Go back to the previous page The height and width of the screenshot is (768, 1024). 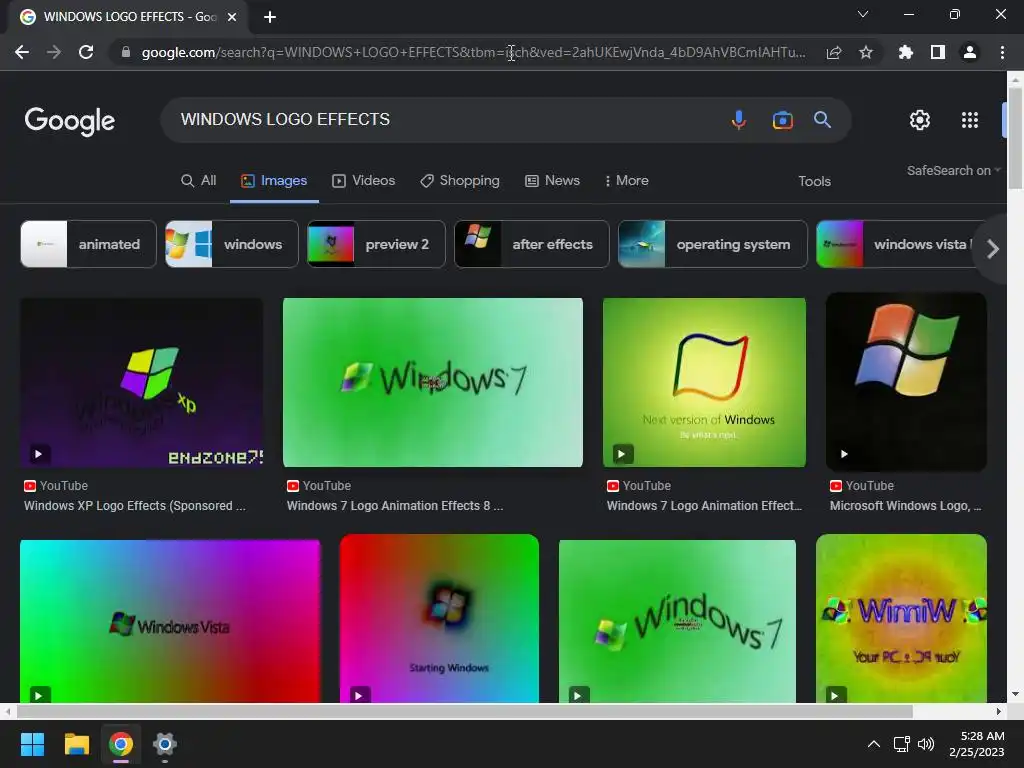22,52
